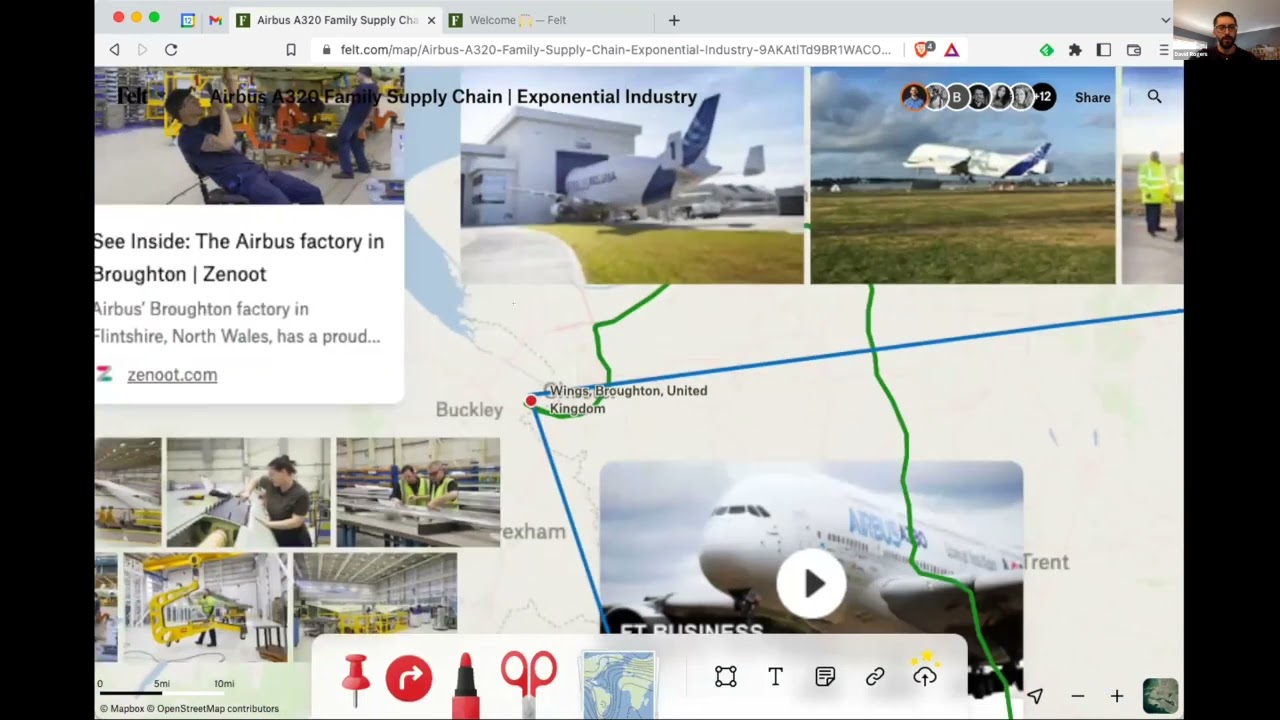The width and height of the screenshot is (1280, 720).
Task: Toggle the browser sidebar panel
Action: pos(1104,50)
